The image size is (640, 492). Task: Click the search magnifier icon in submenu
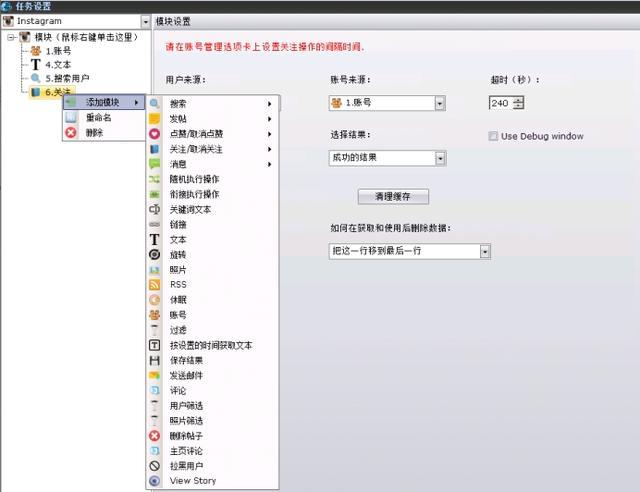click(154, 104)
